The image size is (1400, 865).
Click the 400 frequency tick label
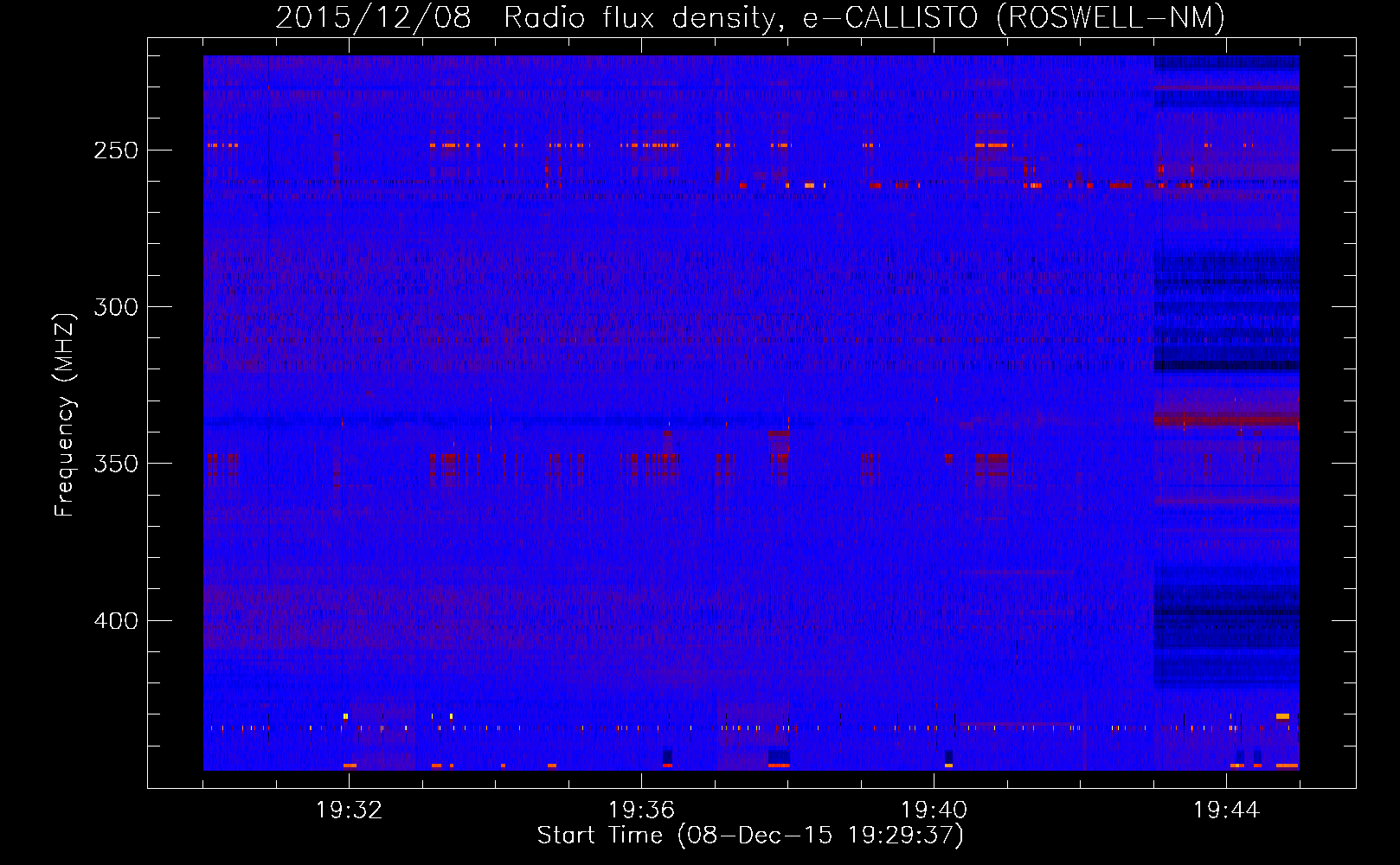116,621
